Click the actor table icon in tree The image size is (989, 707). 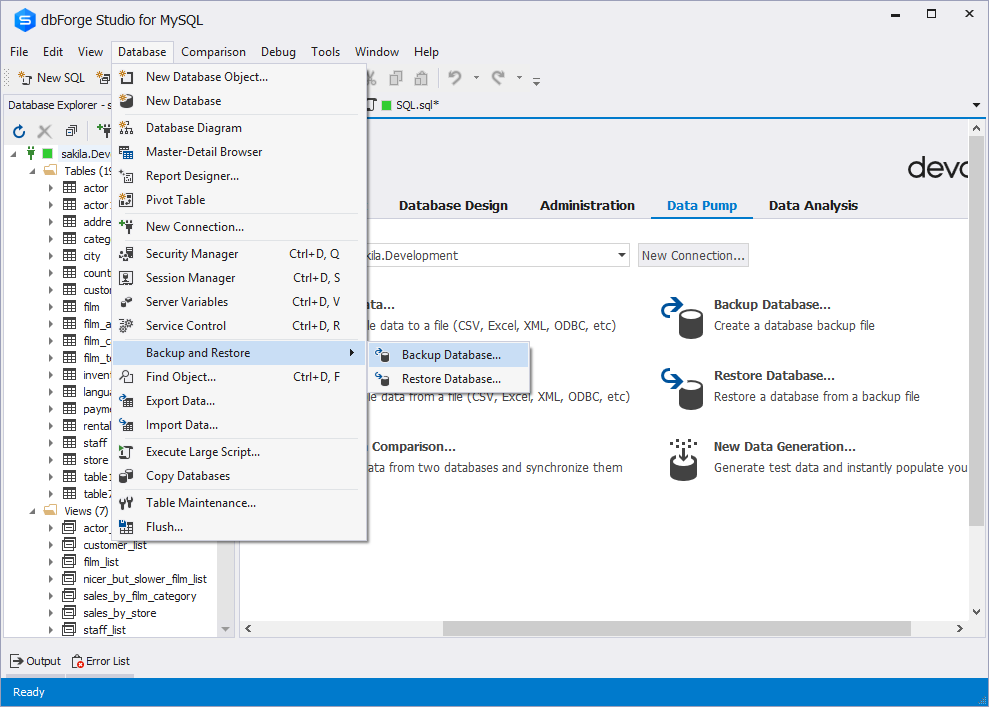click(69, 188)
